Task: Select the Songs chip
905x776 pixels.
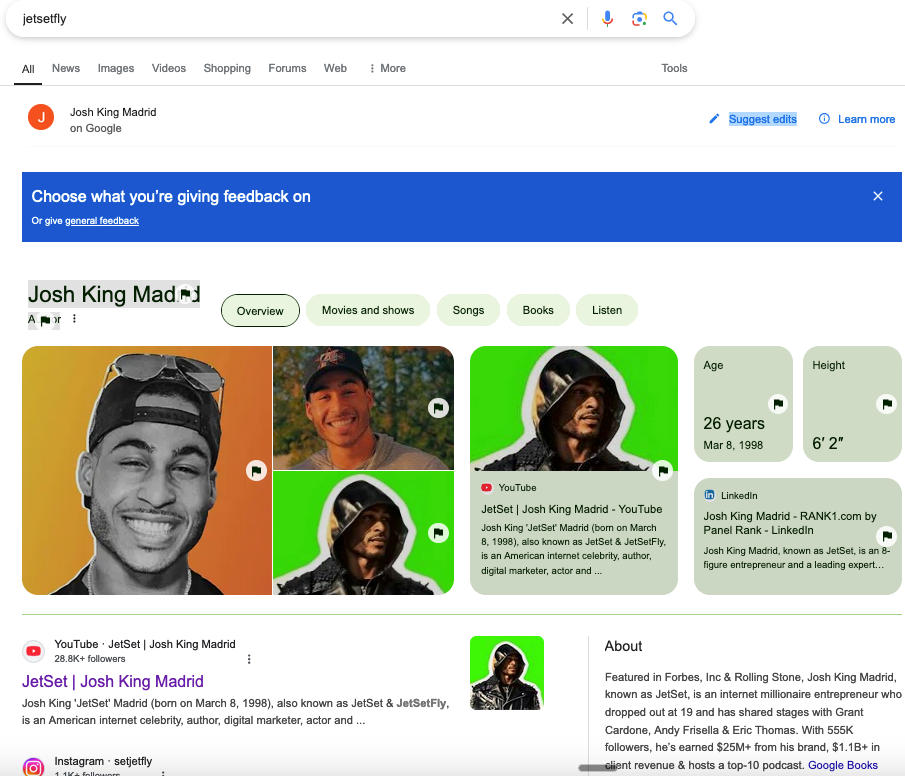Action: click(x=468, y=310)
